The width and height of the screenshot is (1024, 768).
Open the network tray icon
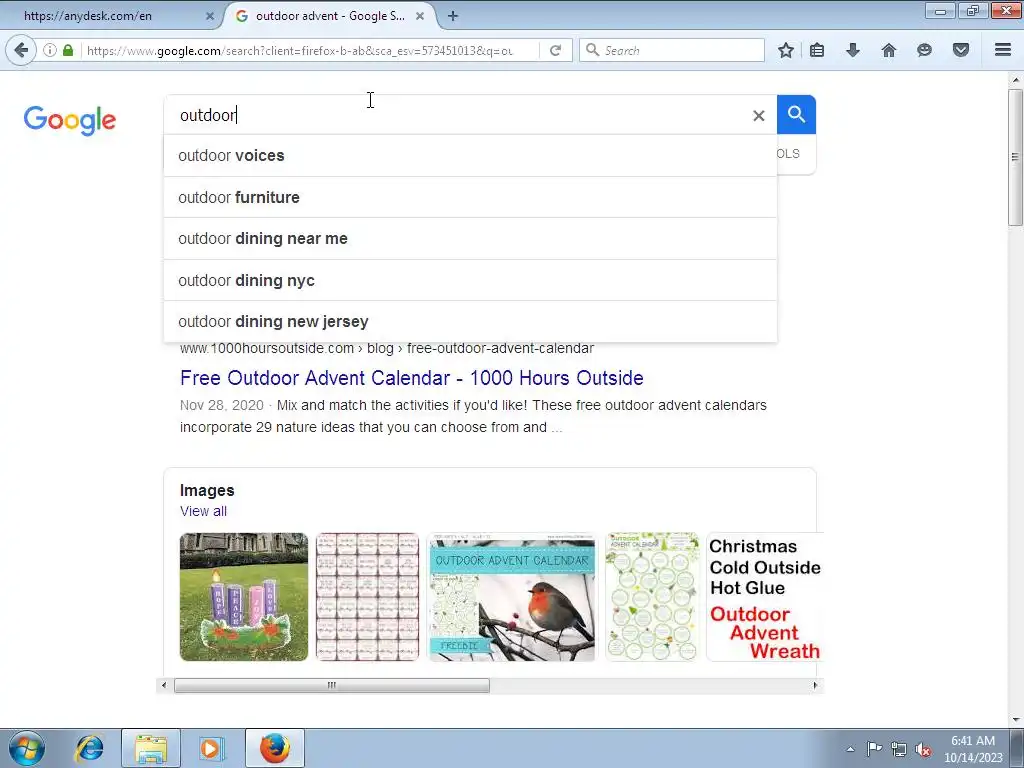click(x=899, y=749)
